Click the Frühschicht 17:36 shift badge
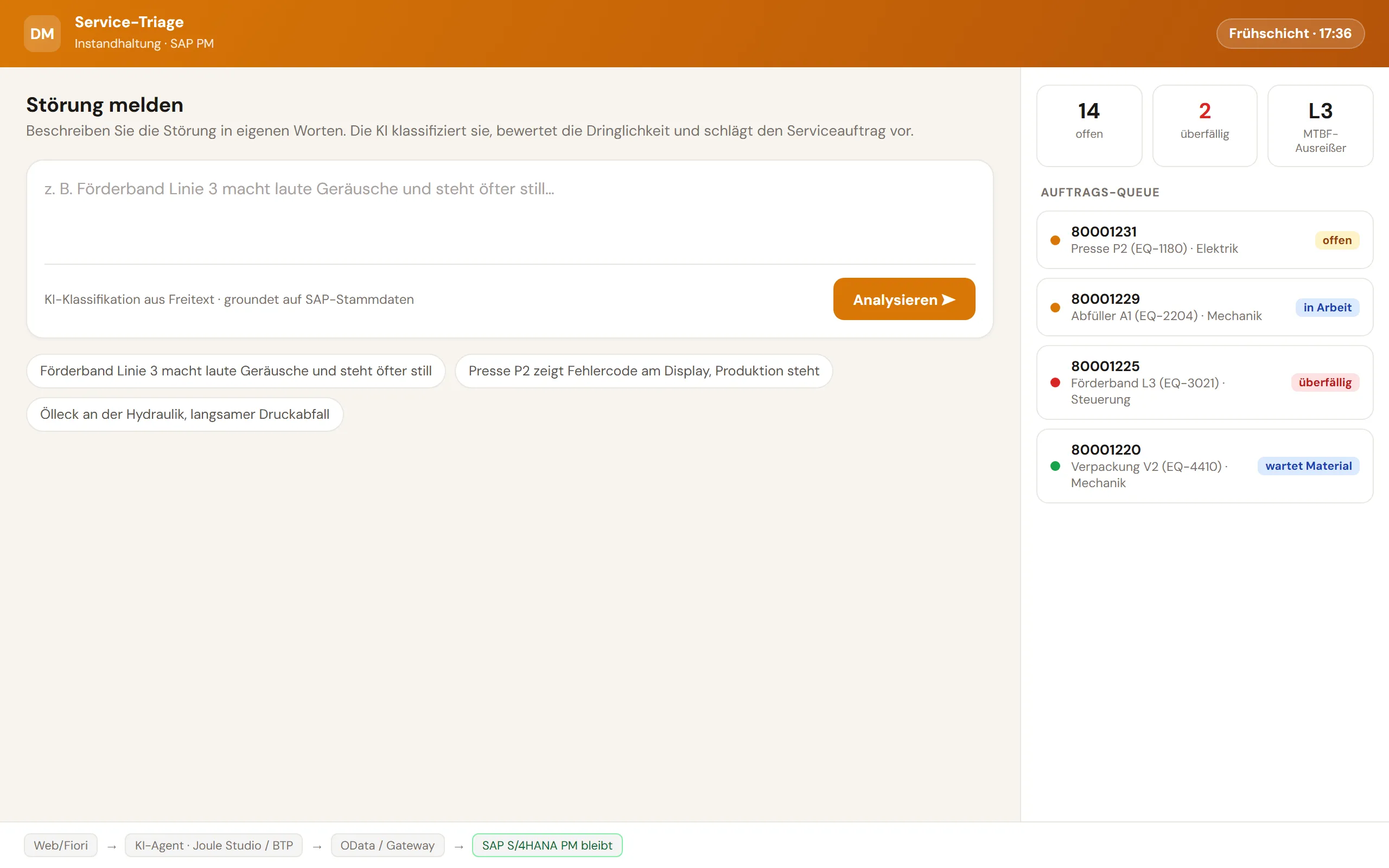The width and height of the screenshot is (1389, 868). [1290, 33]
